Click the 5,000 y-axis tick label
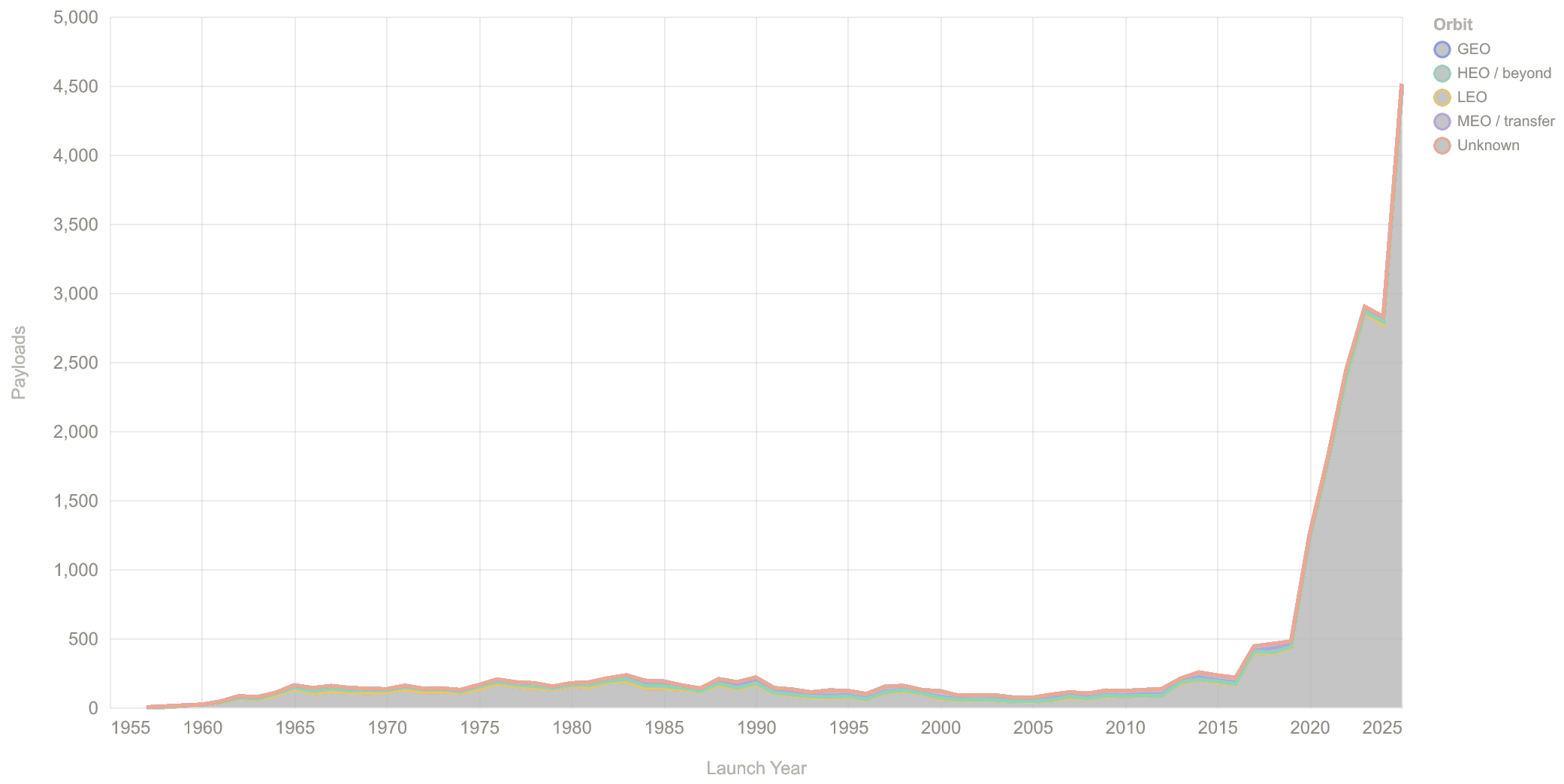 tap(77, 17)
